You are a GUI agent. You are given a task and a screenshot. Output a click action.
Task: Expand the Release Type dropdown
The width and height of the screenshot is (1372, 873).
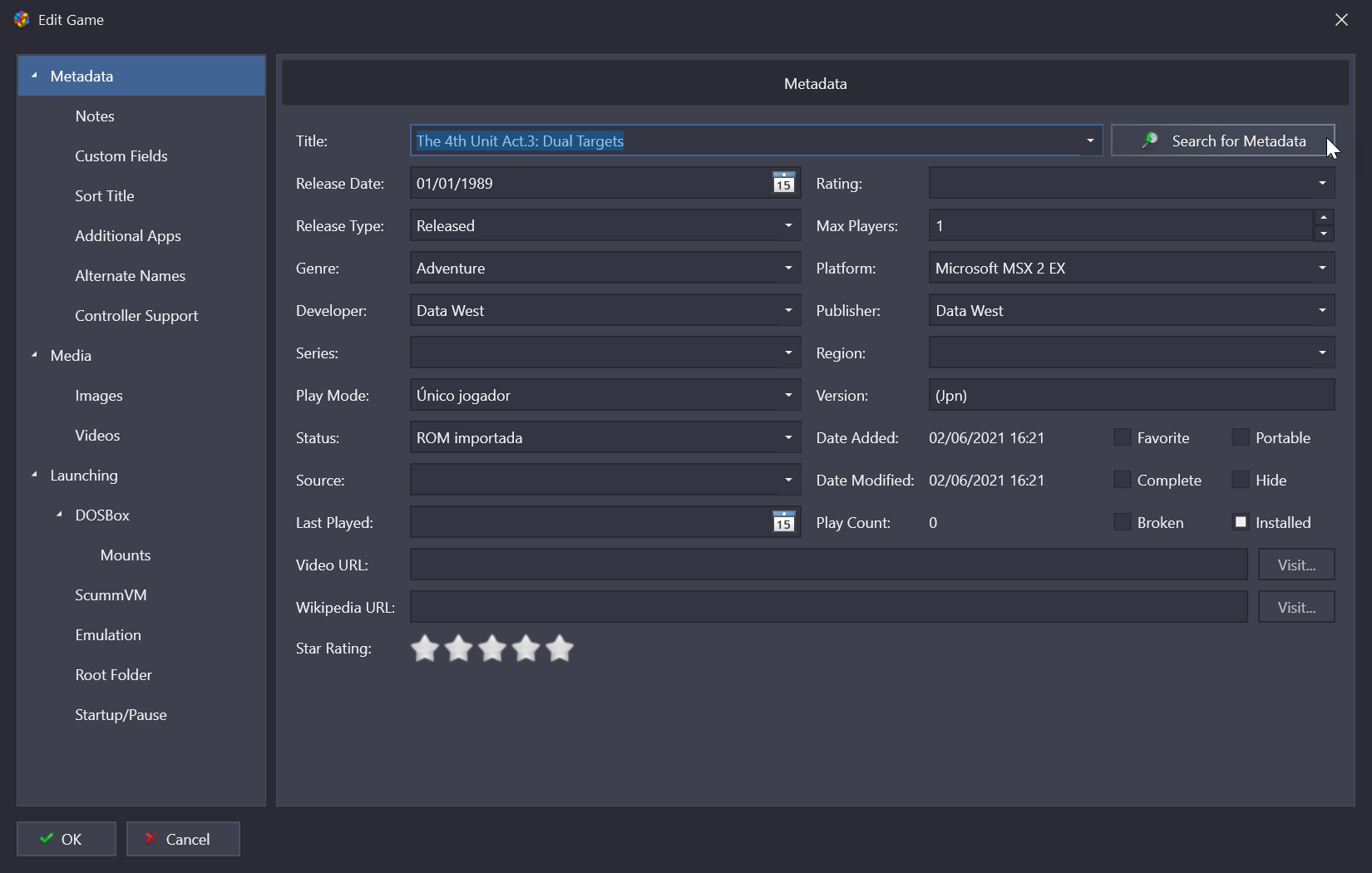click(788, 225)
